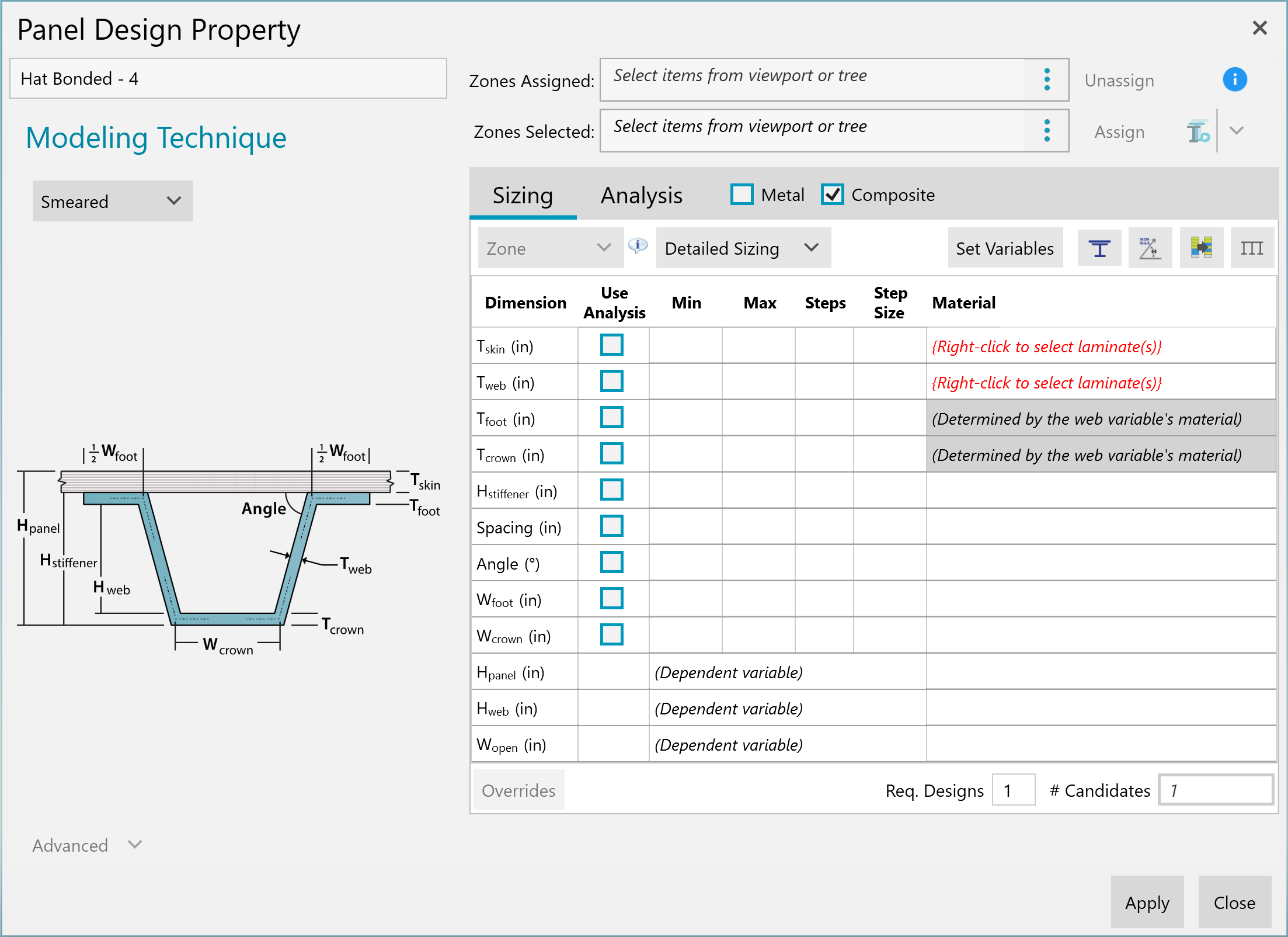The width and height of the screenshot is (1288, 937).
Task: Click the Hweb Dependent variable cell
Action: (x=788, y=708)
